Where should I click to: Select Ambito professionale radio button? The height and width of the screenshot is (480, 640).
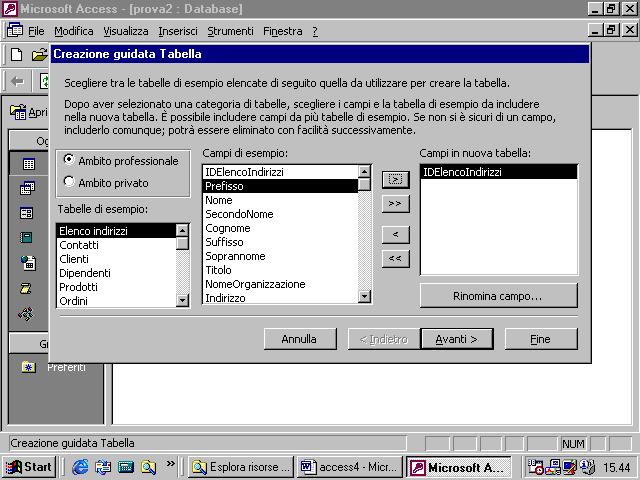tap(69, 160)
